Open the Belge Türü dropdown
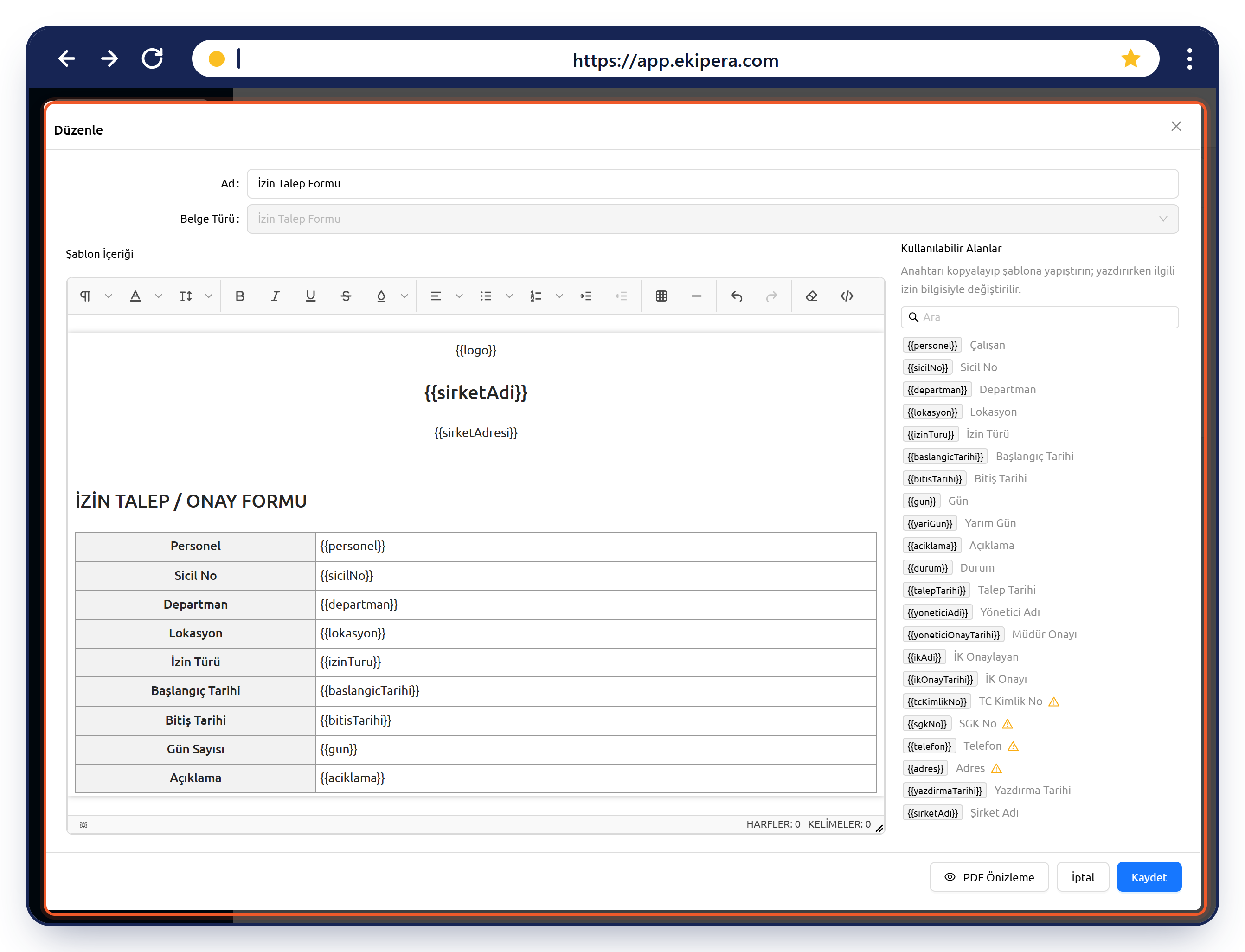The image size is (1245, 952). 712,219
